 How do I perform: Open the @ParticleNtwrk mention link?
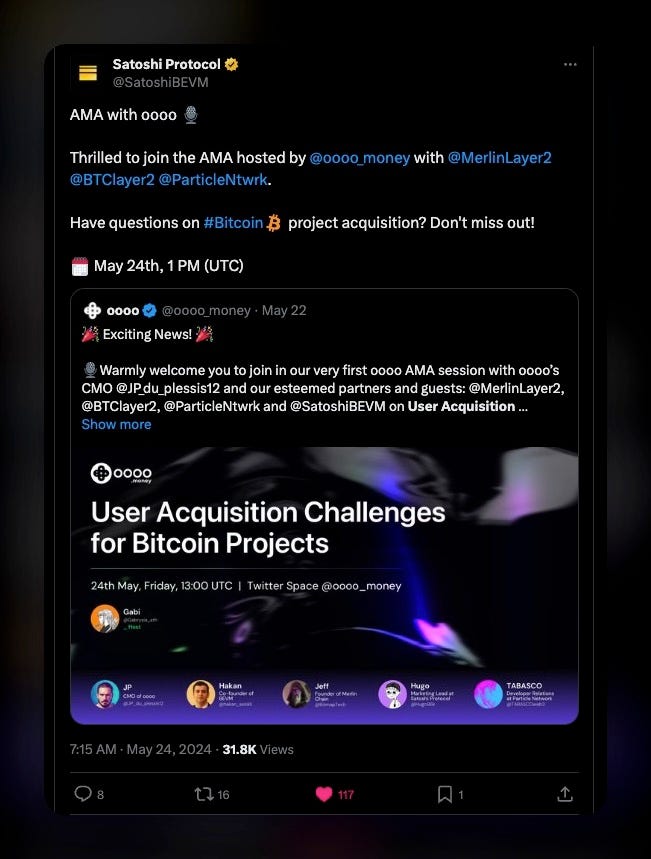pyautogui.click(x=213, y=180)
